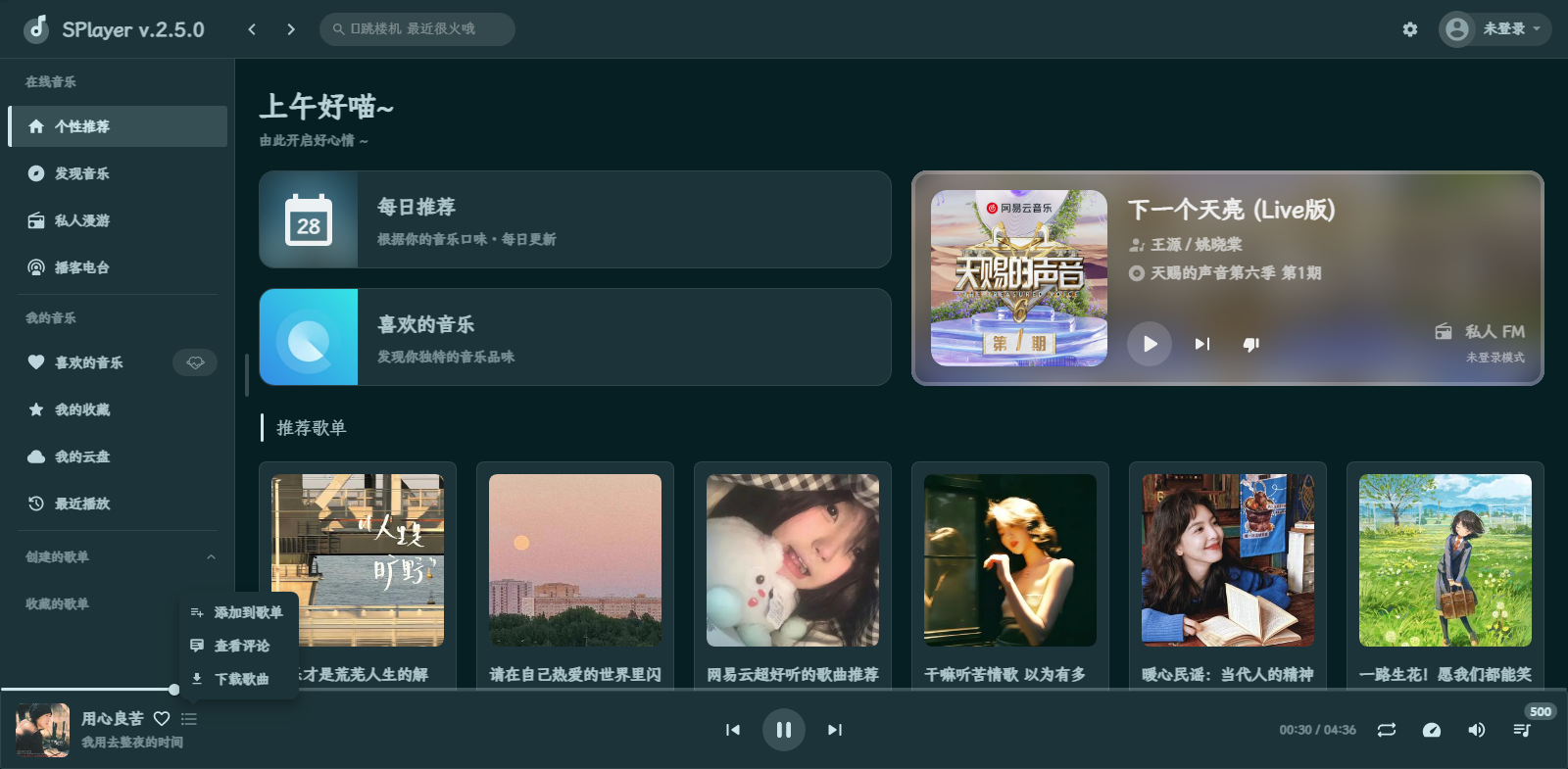The image size is (1568, 769).
Task: Open the 网易云超好听的歌曲推荐 playlist cover
Action: [793, 560]
